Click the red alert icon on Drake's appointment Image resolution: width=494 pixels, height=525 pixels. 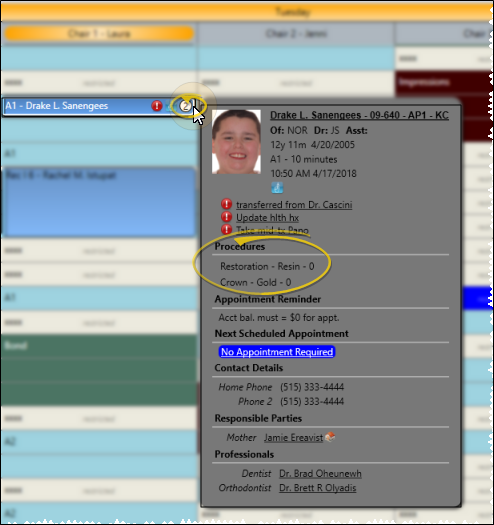coord(156,106)
